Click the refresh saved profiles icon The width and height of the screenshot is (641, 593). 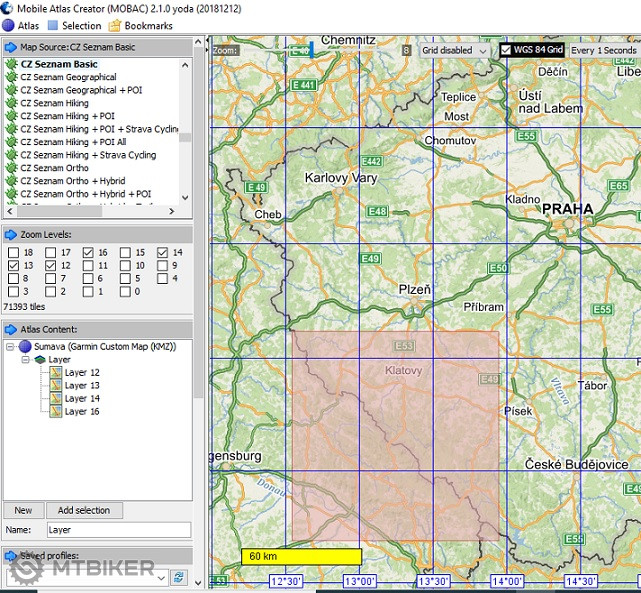click(179, 577)
